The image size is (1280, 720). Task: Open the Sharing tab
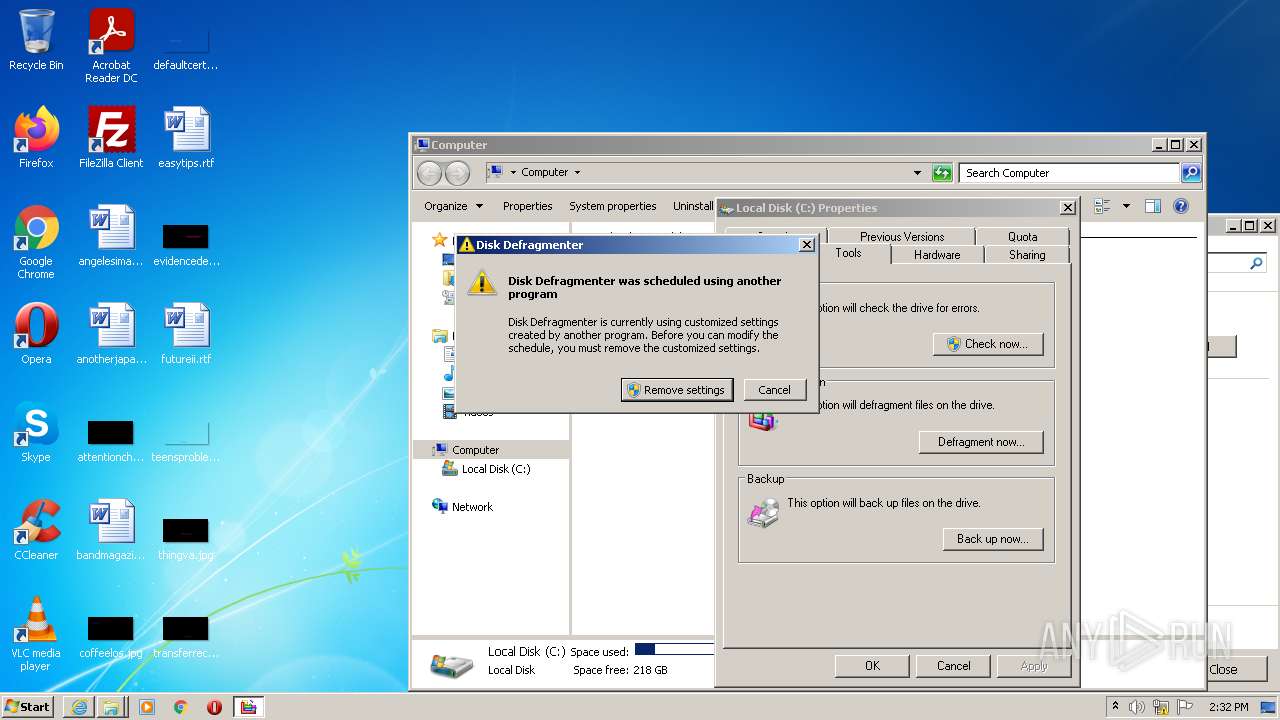point(1027,255)
